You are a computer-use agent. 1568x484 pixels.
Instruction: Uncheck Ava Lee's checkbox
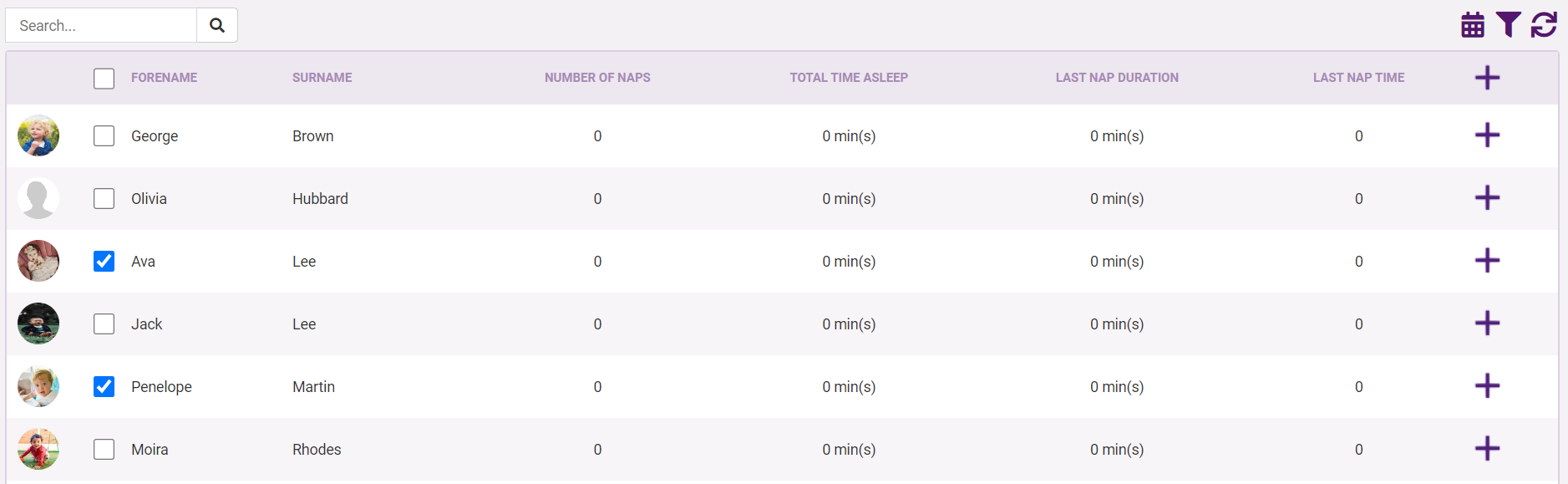point(104,261)
